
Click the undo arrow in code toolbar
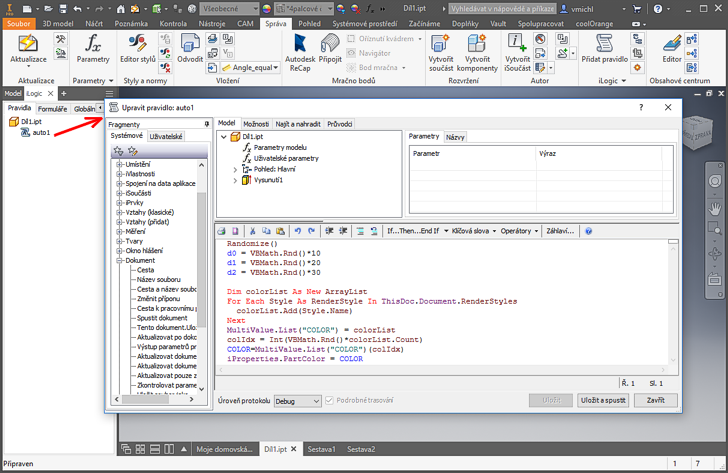point(297,231)
